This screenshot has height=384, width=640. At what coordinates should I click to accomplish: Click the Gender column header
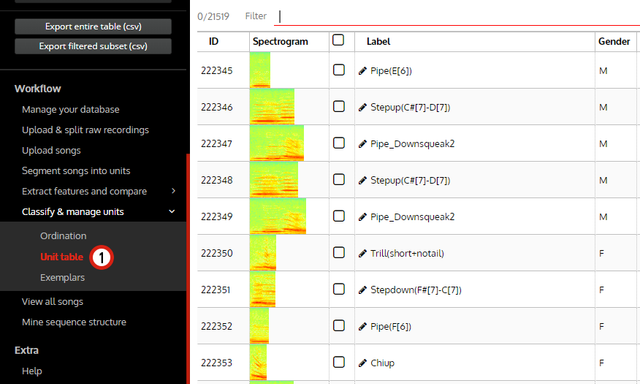point(614,42)
